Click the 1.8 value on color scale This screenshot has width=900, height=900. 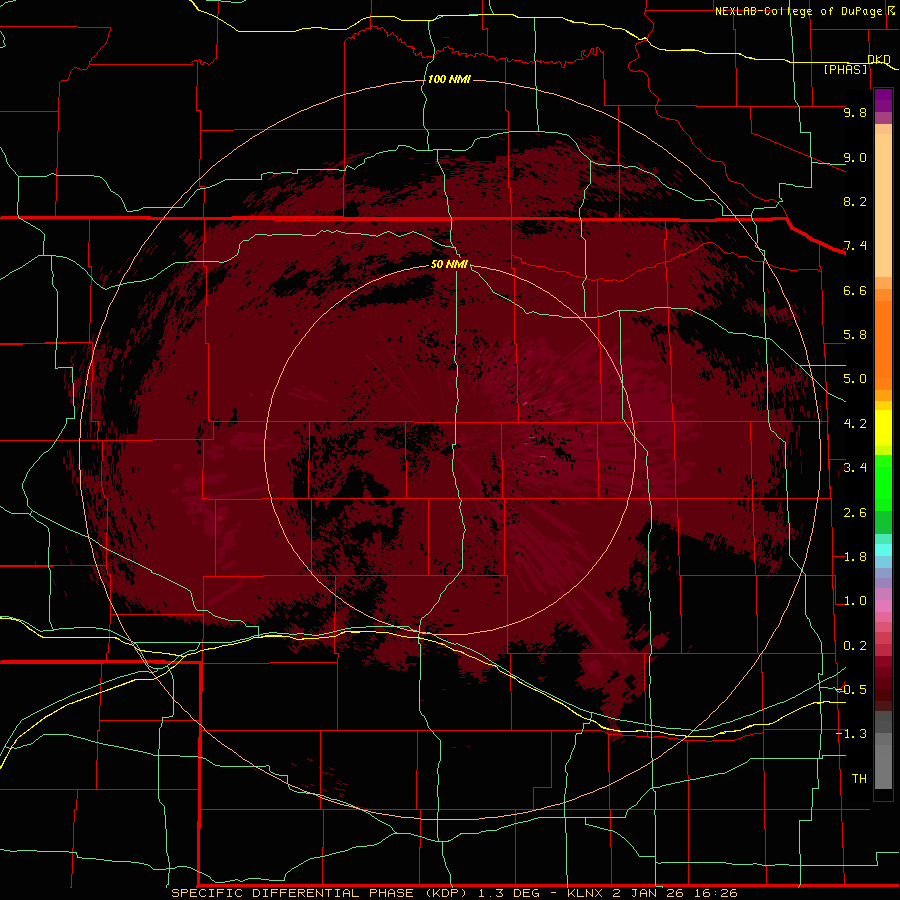tap(855, 557)
